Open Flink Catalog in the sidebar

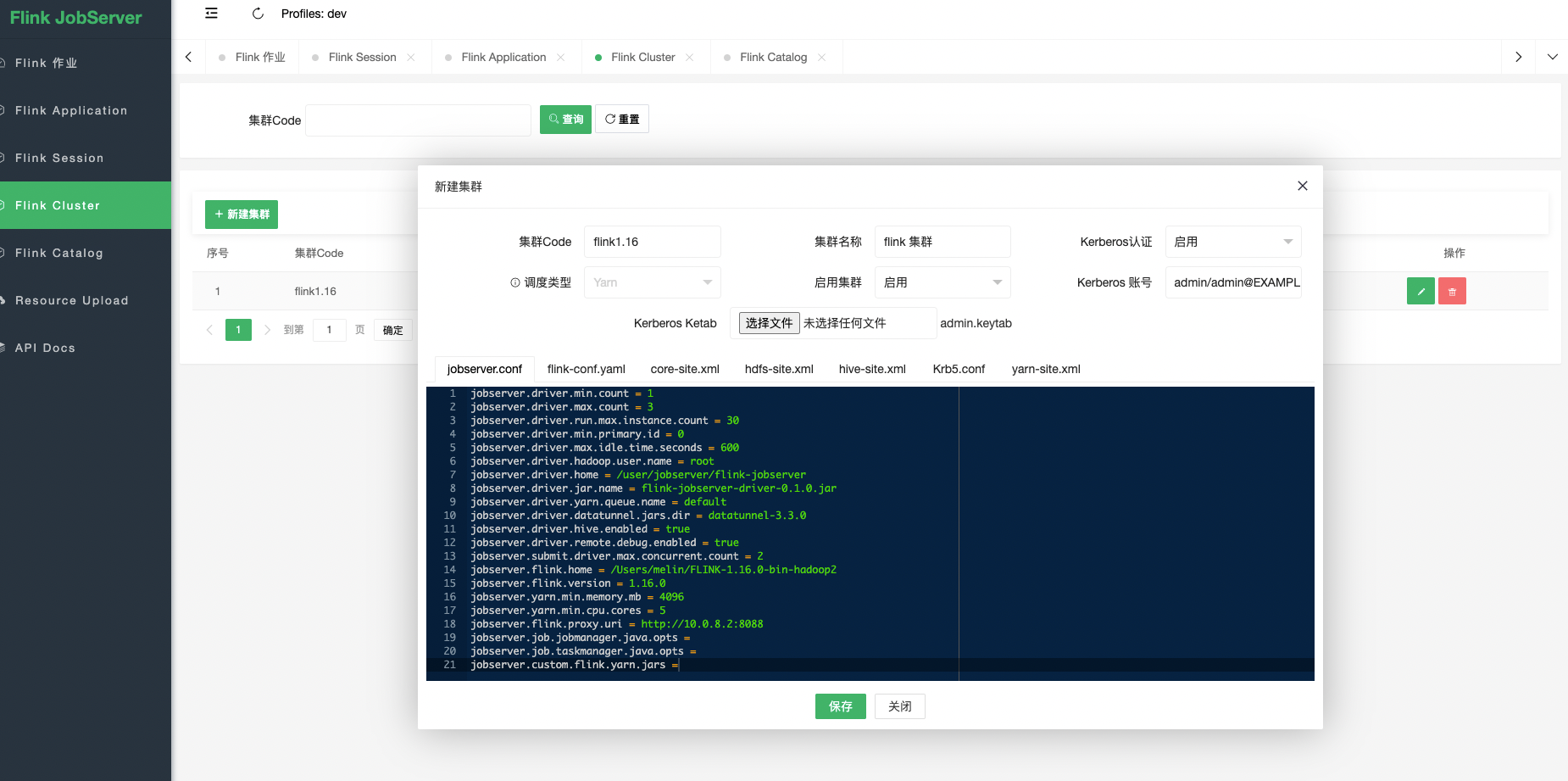[x=86, y=253]
